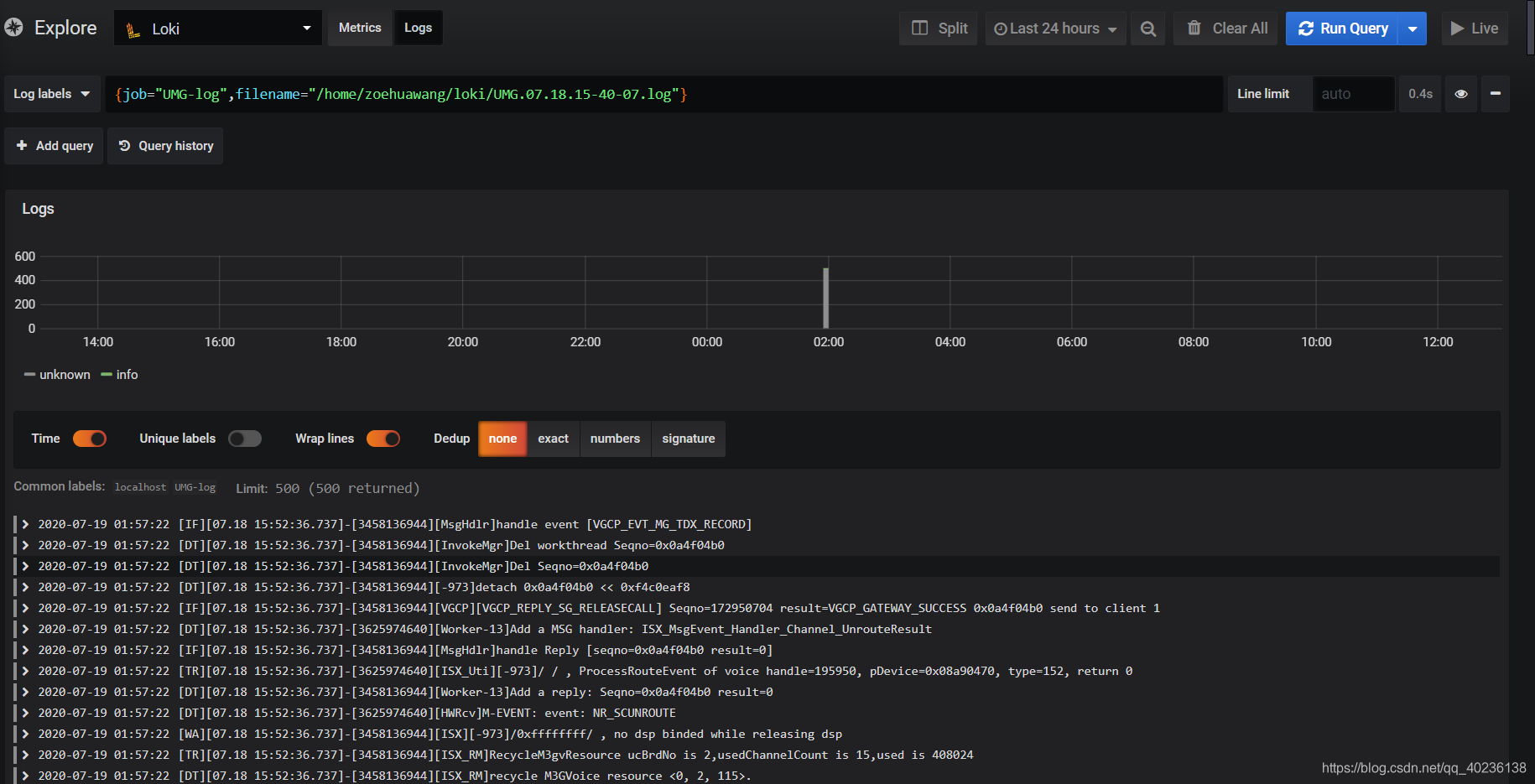Toggle the unknown legend series
The height and width of the screenshot is (784, 1535).
tap(57, 375)
